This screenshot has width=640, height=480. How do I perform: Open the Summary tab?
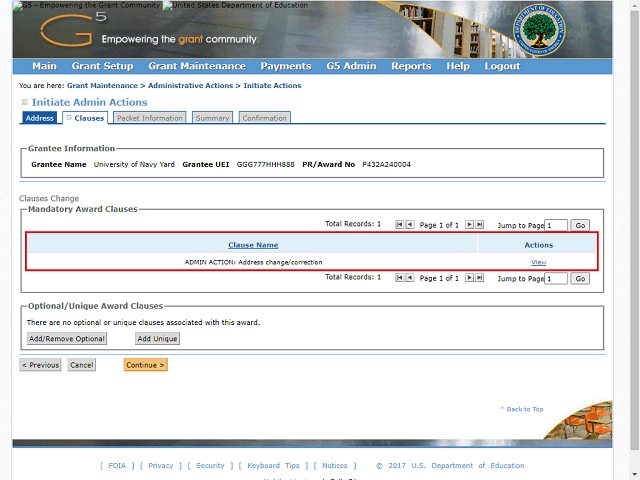[212, 118]
